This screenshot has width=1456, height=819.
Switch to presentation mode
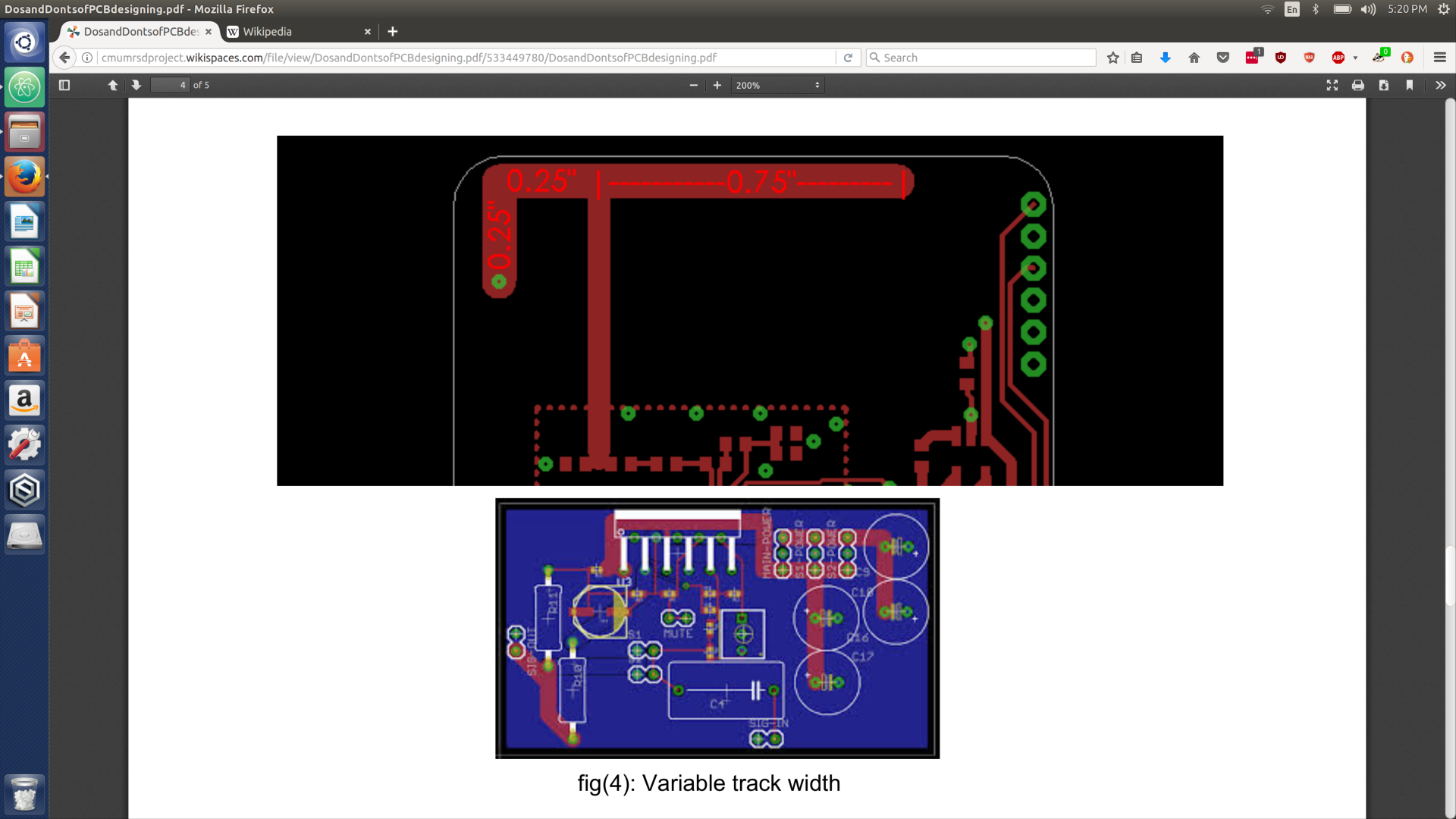pyautogui.click(x=1332, y=85)
